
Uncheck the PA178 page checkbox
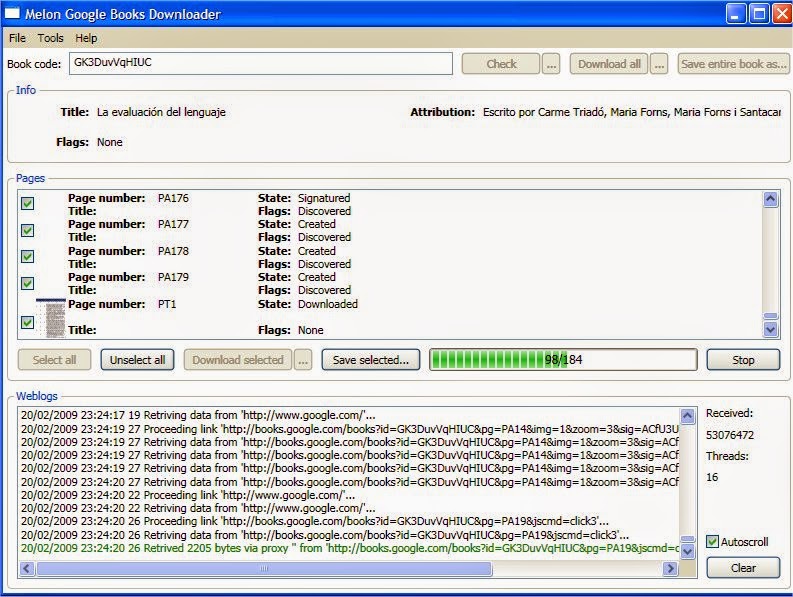[x=27, y=257]
